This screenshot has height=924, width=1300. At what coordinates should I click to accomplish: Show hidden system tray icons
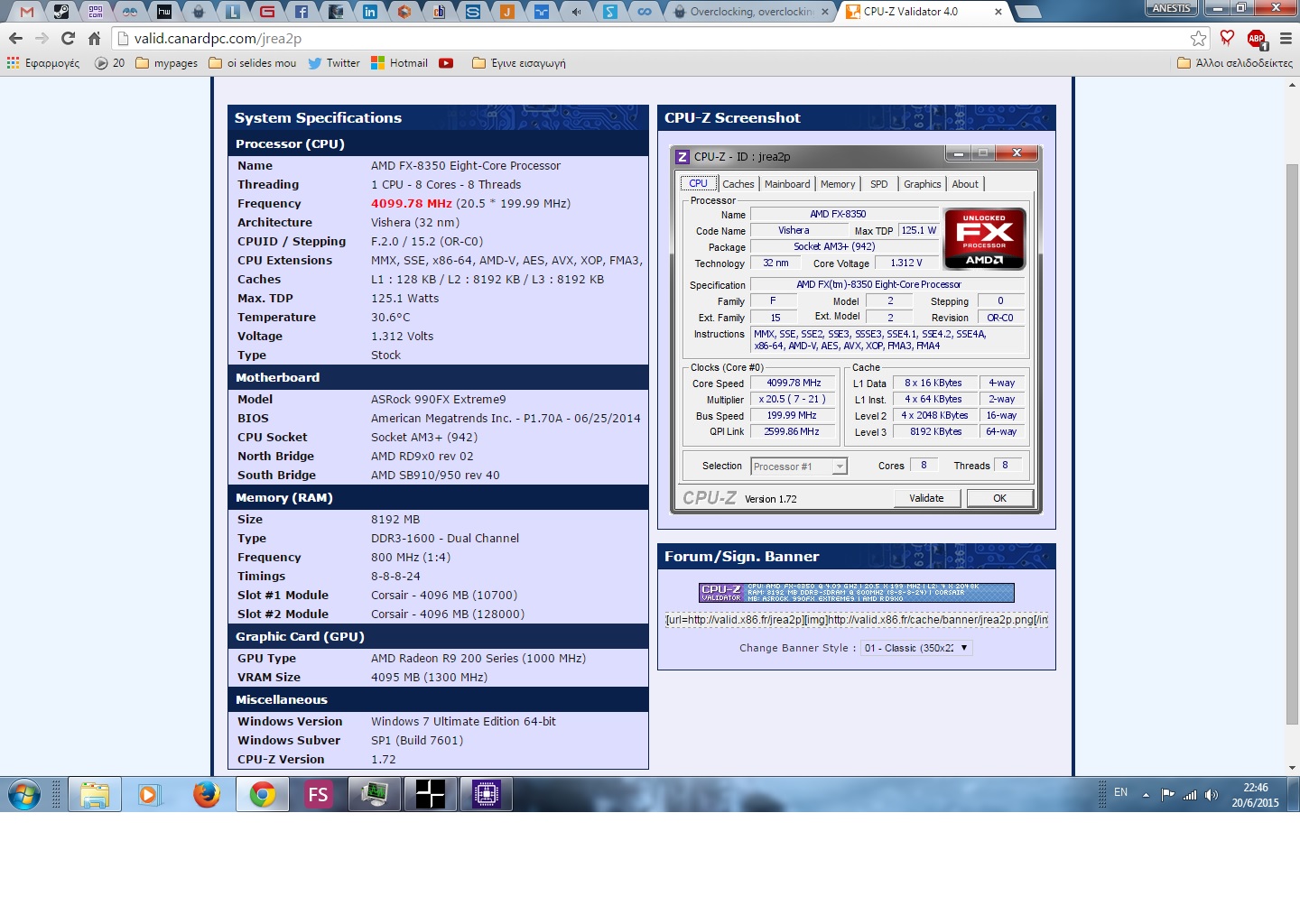[x=1146, y=795]
